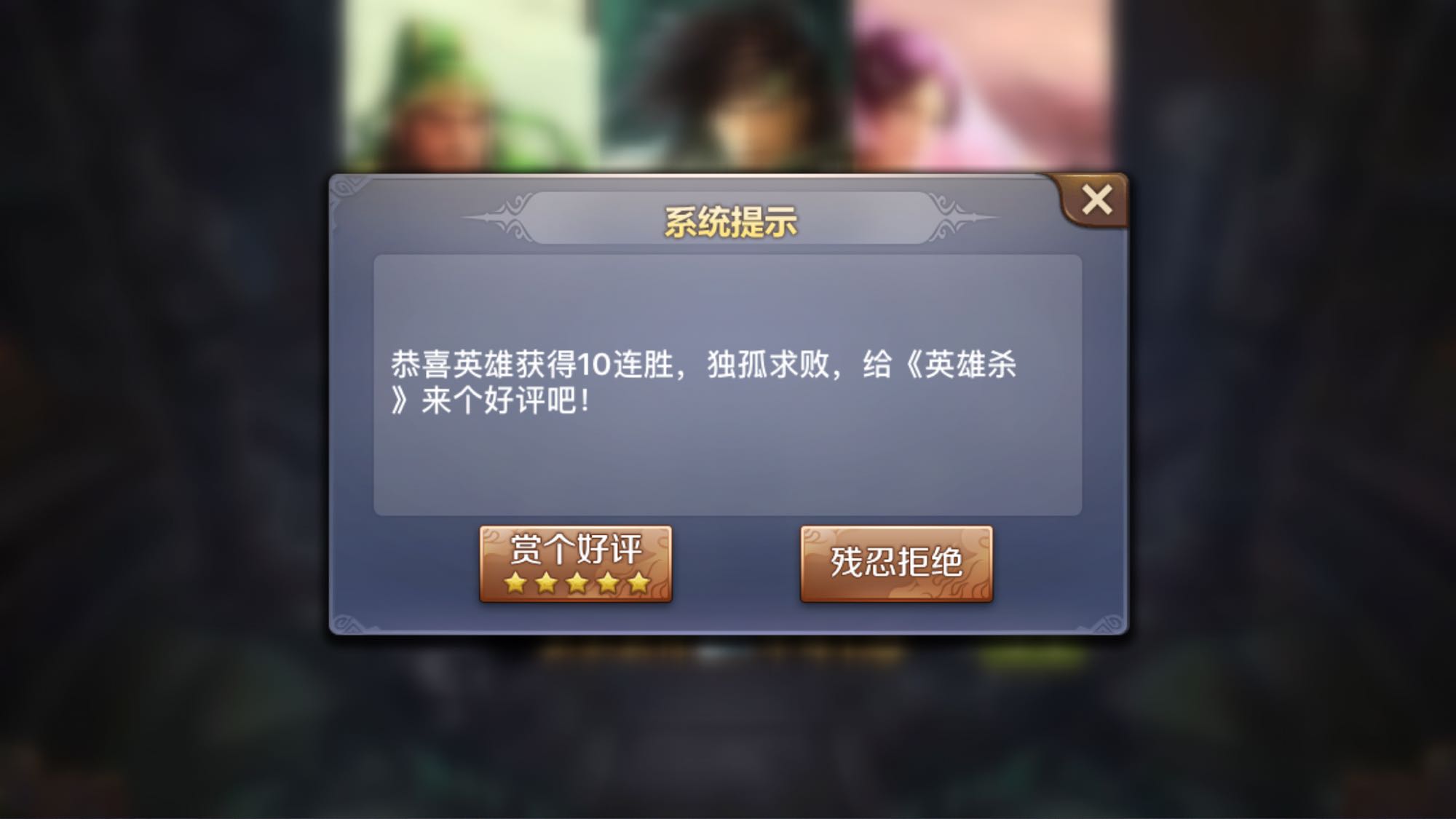Click the fifth gold star under 赏个好评
This screenshot has width=1456, height=819.
coord(638,583)
